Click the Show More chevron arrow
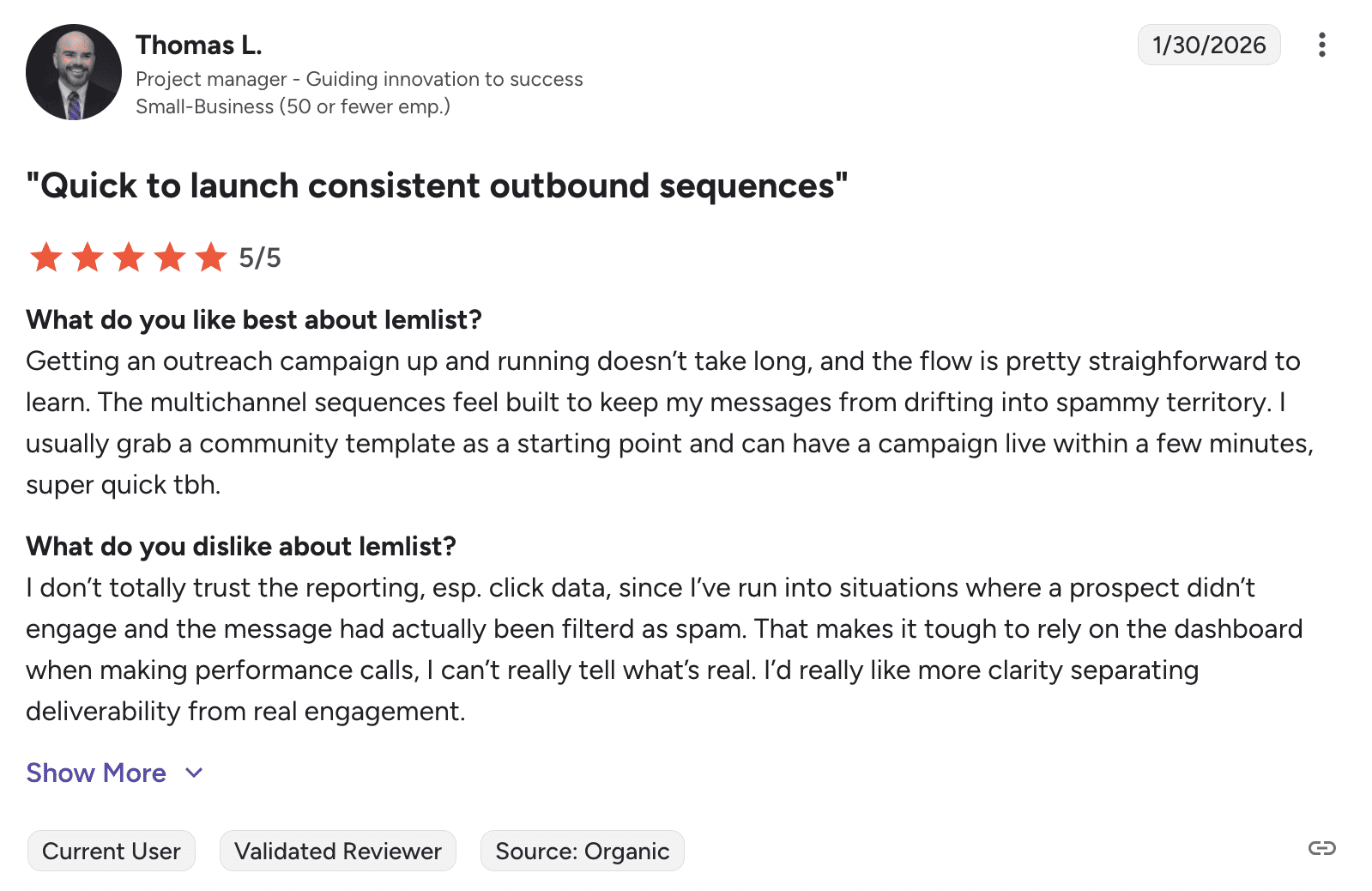The height and width of the screenshot is (891, 1372). 195,773
